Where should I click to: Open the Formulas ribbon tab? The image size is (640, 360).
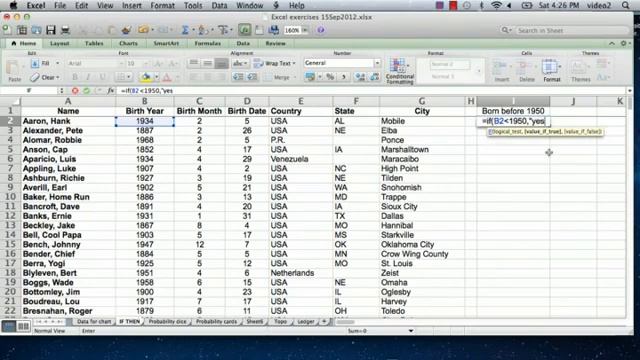(x=207, y=43)
